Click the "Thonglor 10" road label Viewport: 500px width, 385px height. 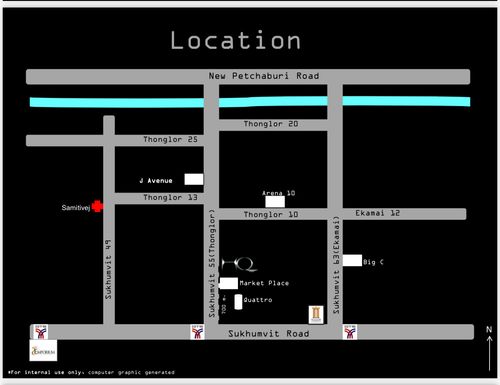click(271, 214)
